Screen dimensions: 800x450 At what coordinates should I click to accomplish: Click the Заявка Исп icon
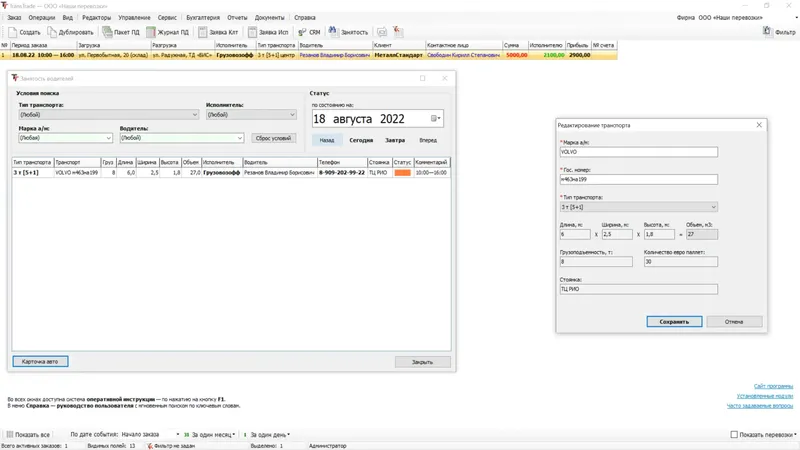(252, 32)
